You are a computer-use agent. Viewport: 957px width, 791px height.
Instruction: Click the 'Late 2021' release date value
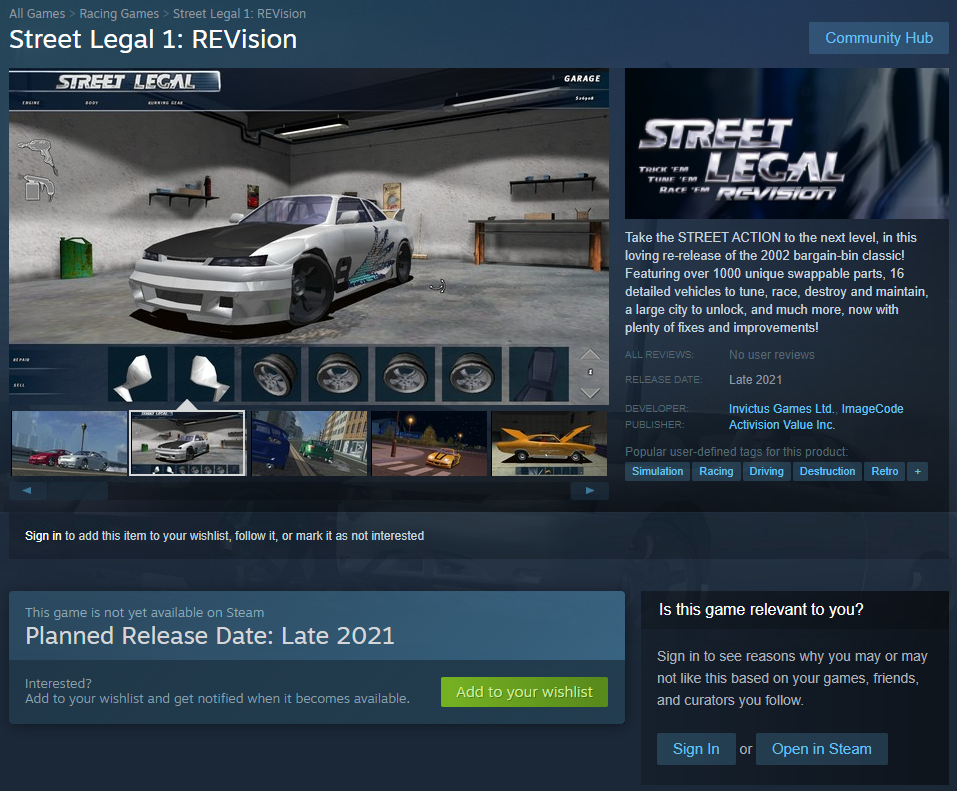(755, 380)
